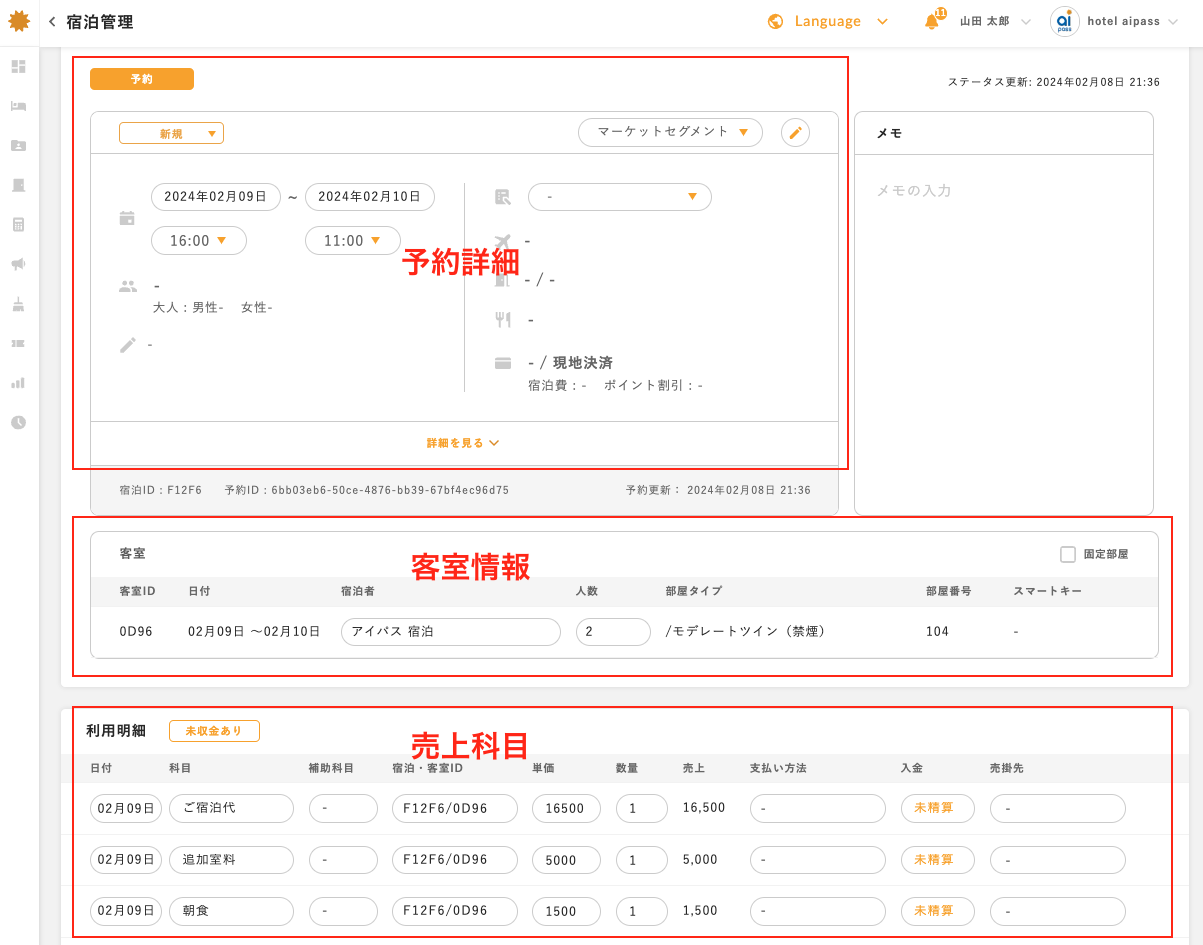Click the 売上 amount 16,500

tap(704, 808)
